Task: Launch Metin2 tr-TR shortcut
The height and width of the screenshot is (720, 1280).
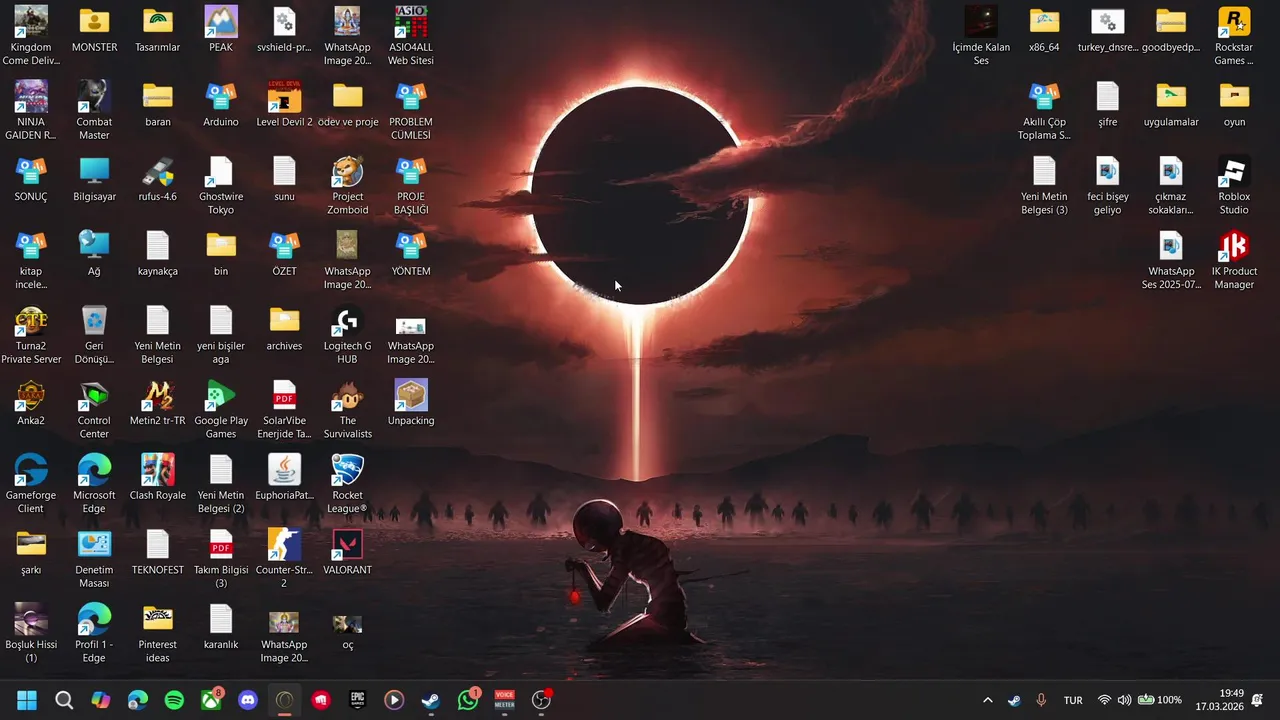Action: [x=158, y=403]
